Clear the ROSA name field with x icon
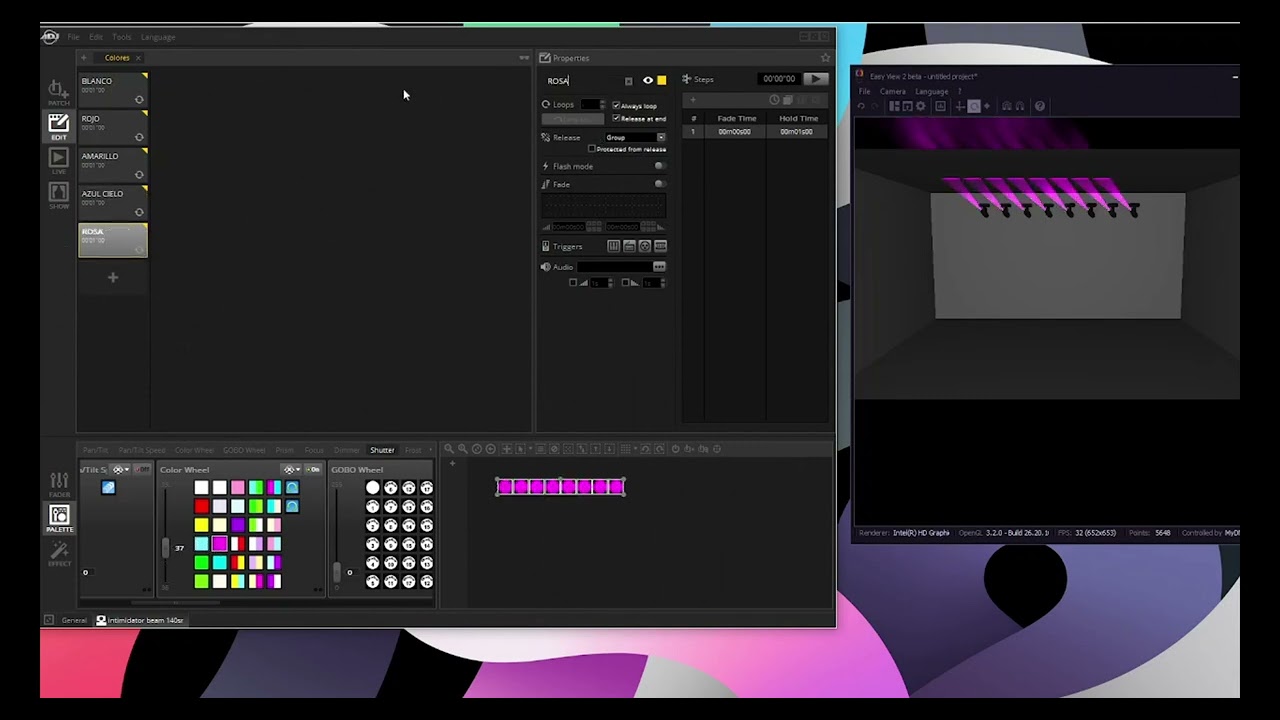 (628, 81)
